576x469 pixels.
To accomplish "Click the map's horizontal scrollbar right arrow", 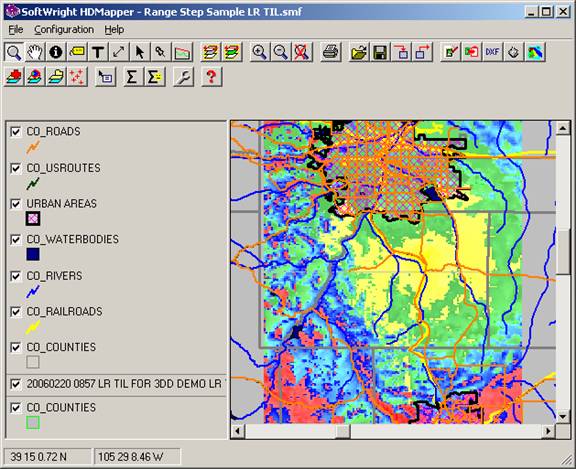I will (549, 431).
